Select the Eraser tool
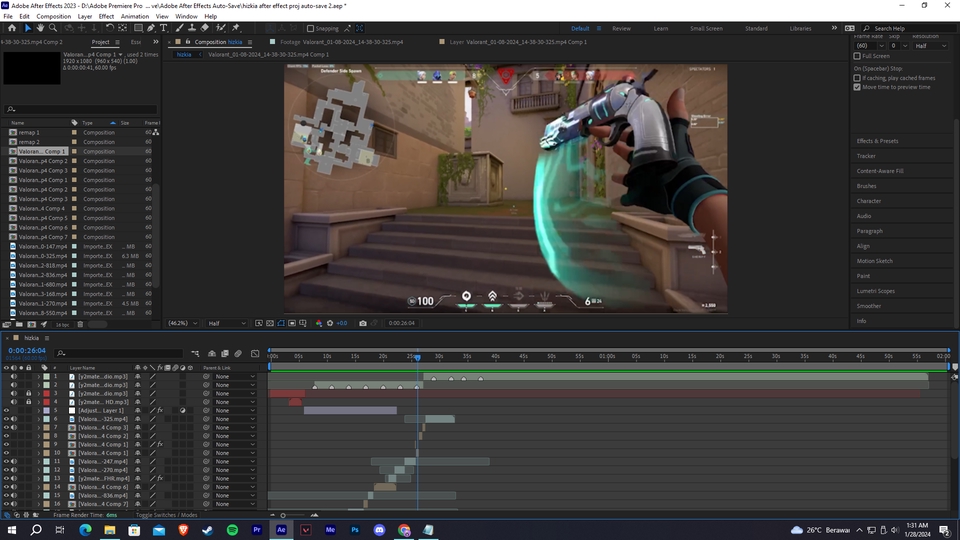The height and width of the screenshot is (540, 960). pyautogui.click(x=205, y=28)
